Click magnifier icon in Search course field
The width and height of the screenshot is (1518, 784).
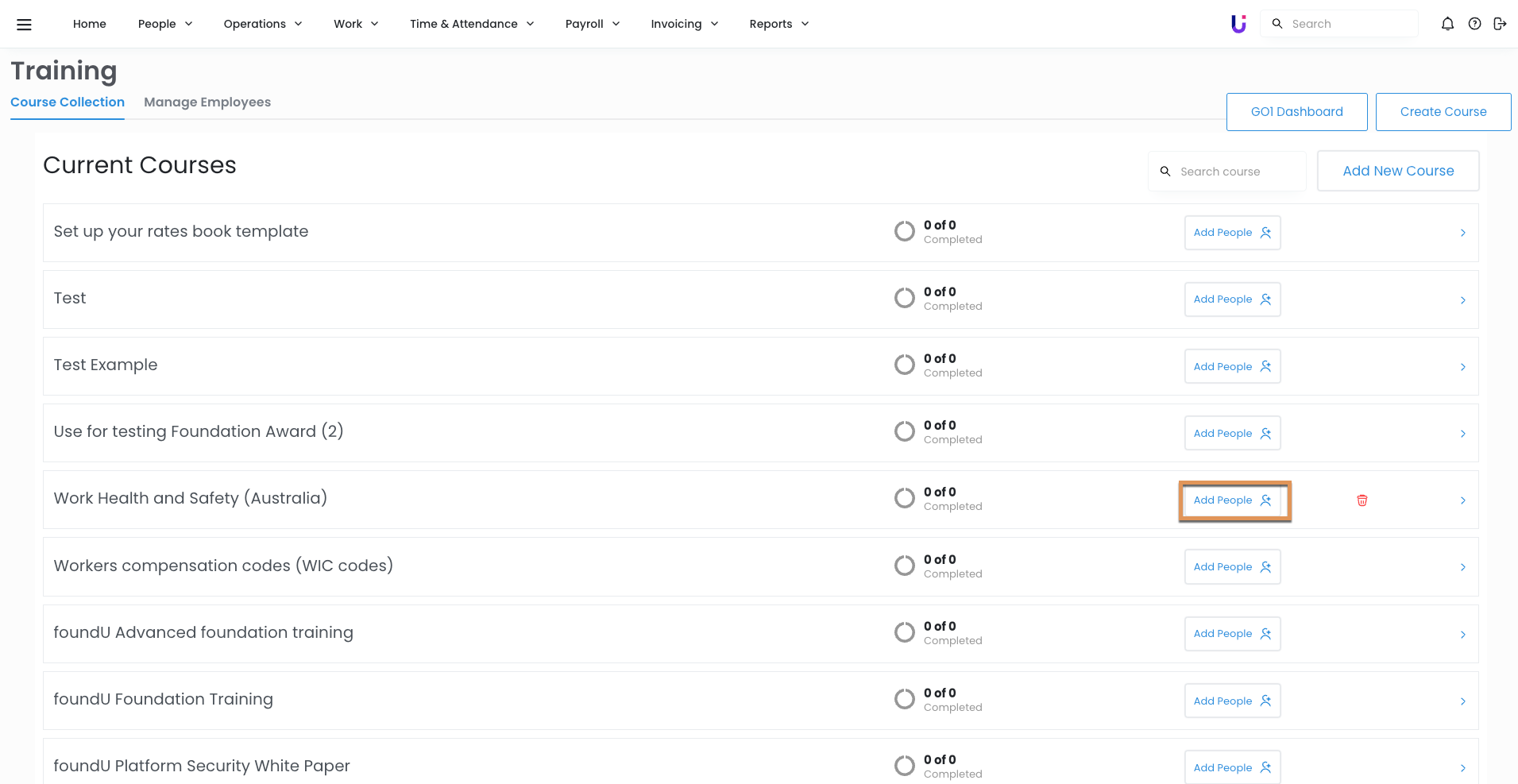pos(1165,172)
